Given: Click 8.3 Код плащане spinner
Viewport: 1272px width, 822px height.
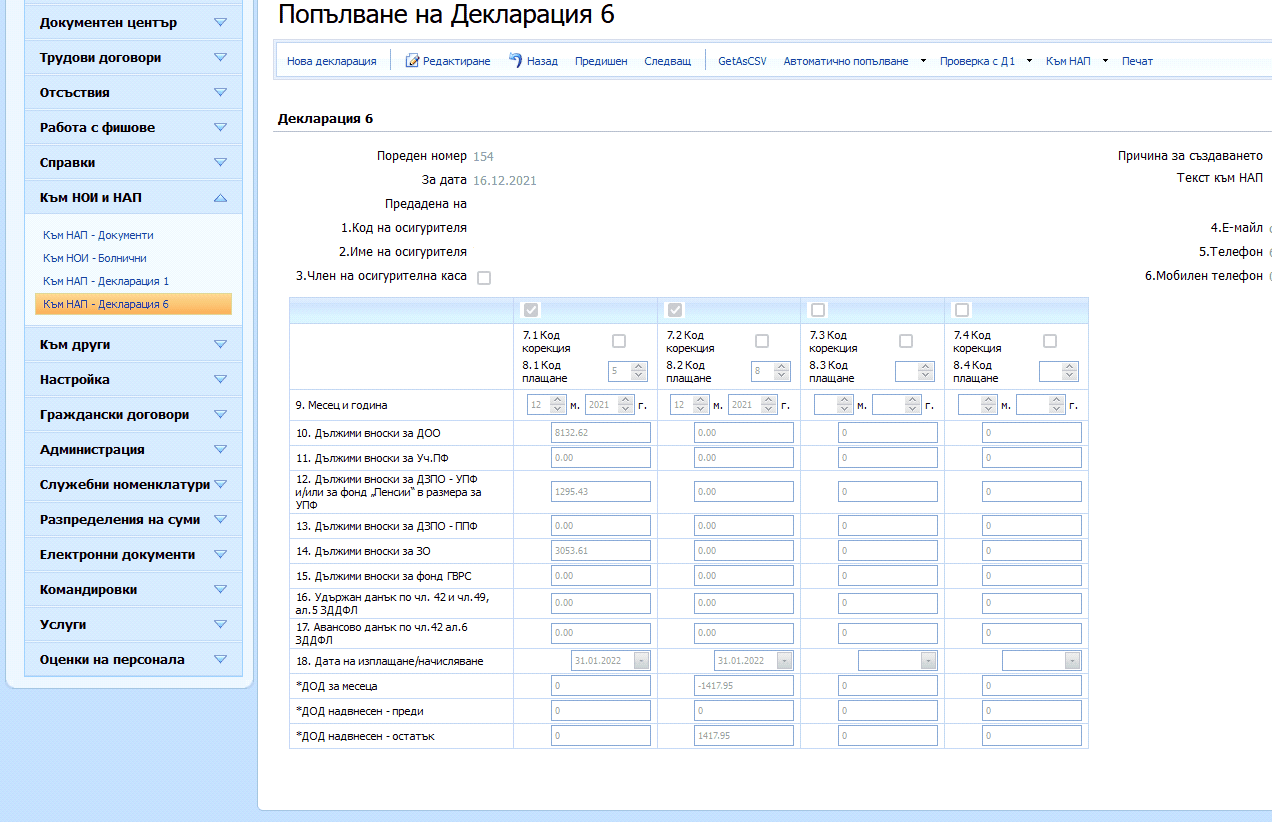Looking at the screenshot, I should 915,372.
